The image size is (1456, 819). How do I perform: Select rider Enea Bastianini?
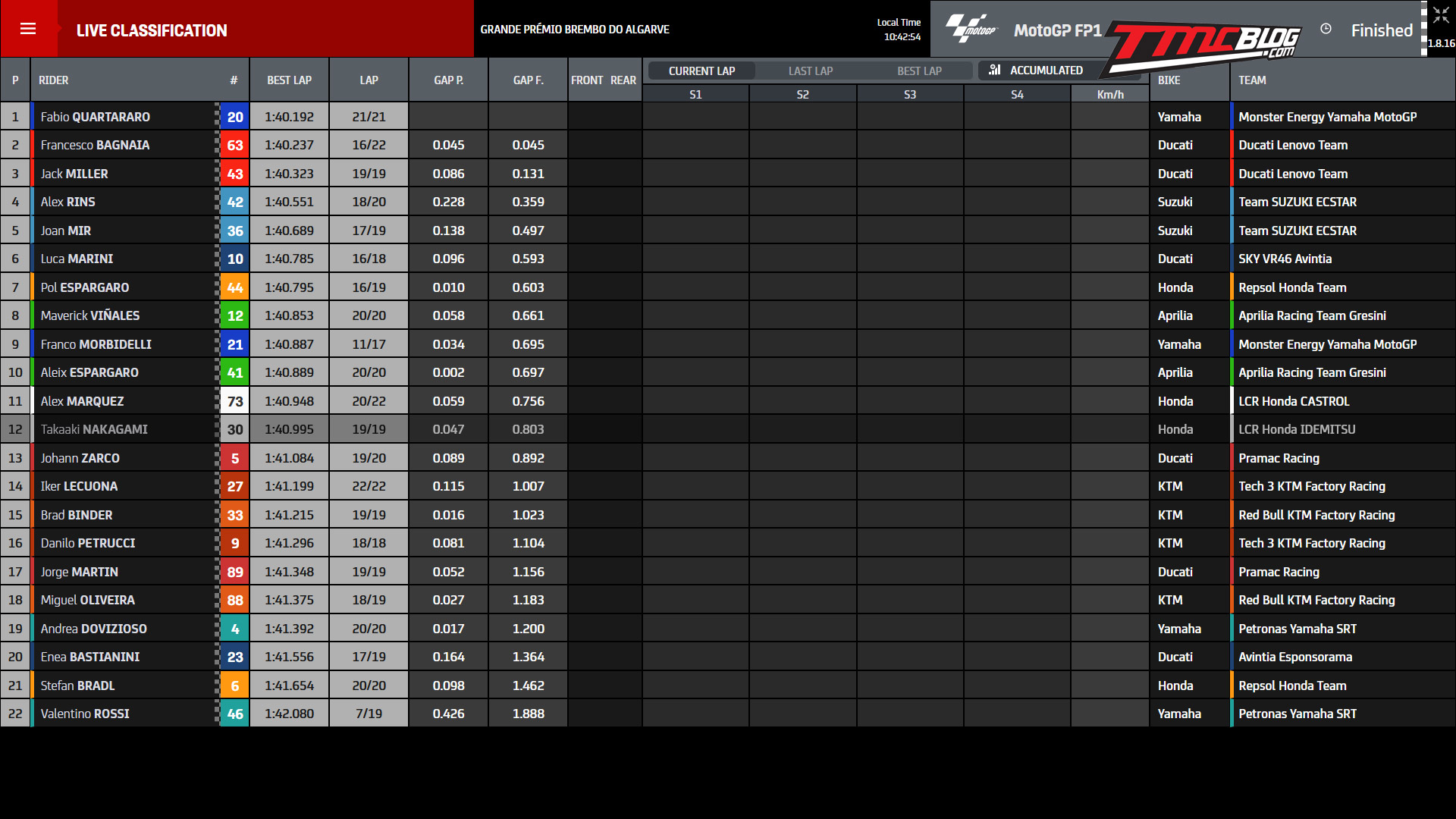point(90,657)
